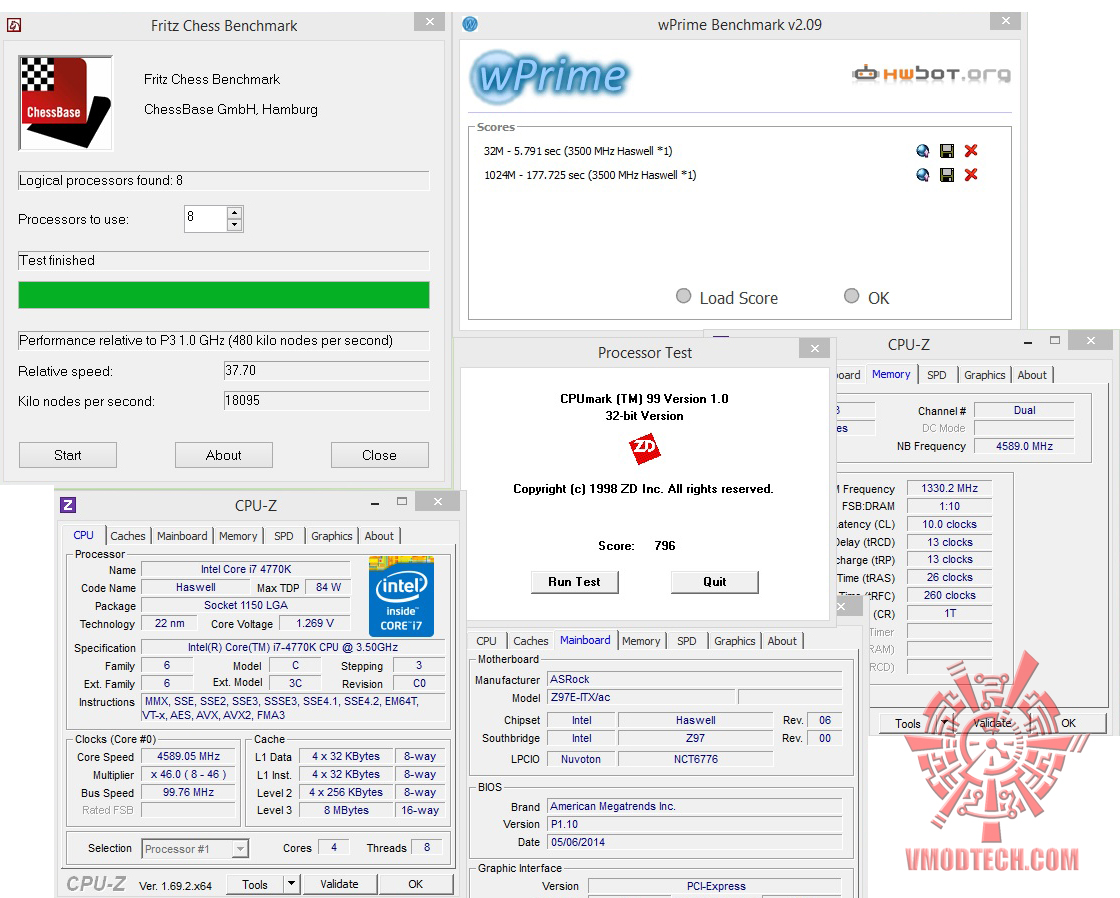Click Kilo nodes per second field 18095
1120x898 pixels.
326,401
